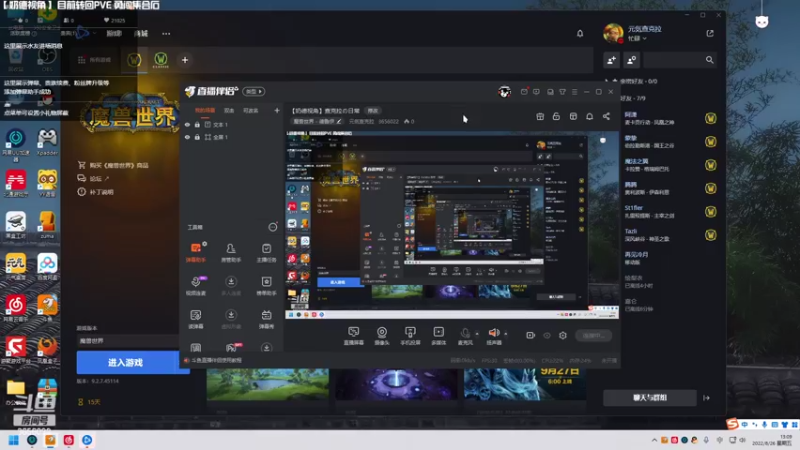
Task: Click the friends search field
Action: click(679, 60)
